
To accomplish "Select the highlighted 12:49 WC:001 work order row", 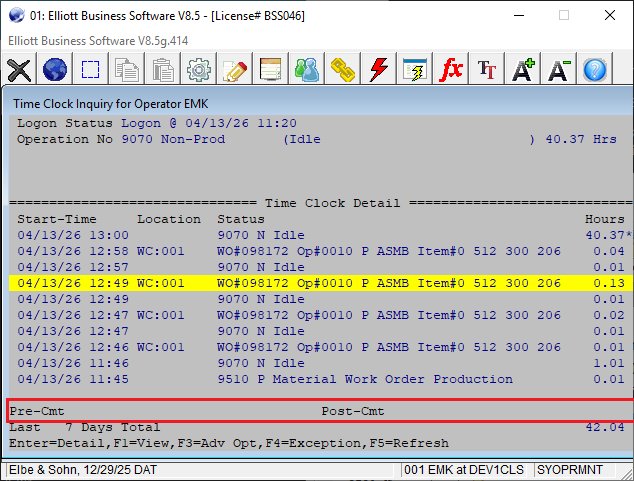I will click(300, 283).
